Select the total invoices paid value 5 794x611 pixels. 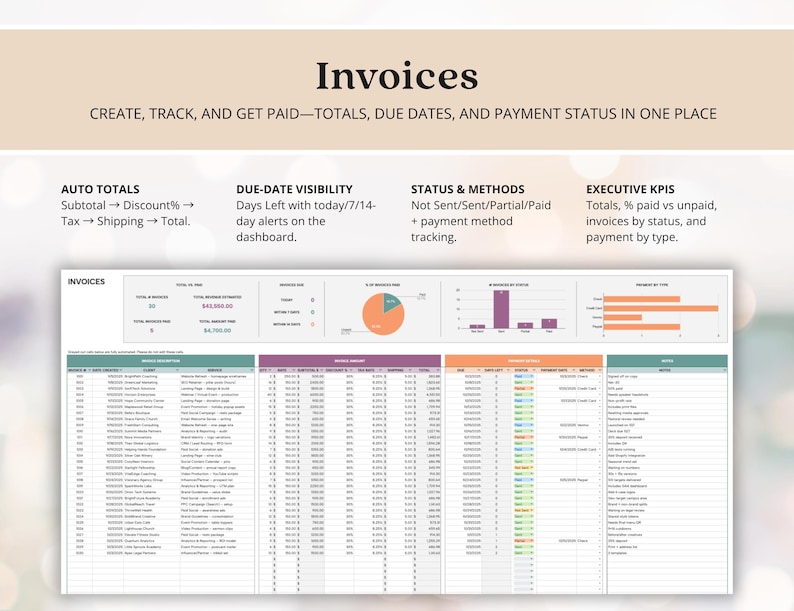coord(151,331)
